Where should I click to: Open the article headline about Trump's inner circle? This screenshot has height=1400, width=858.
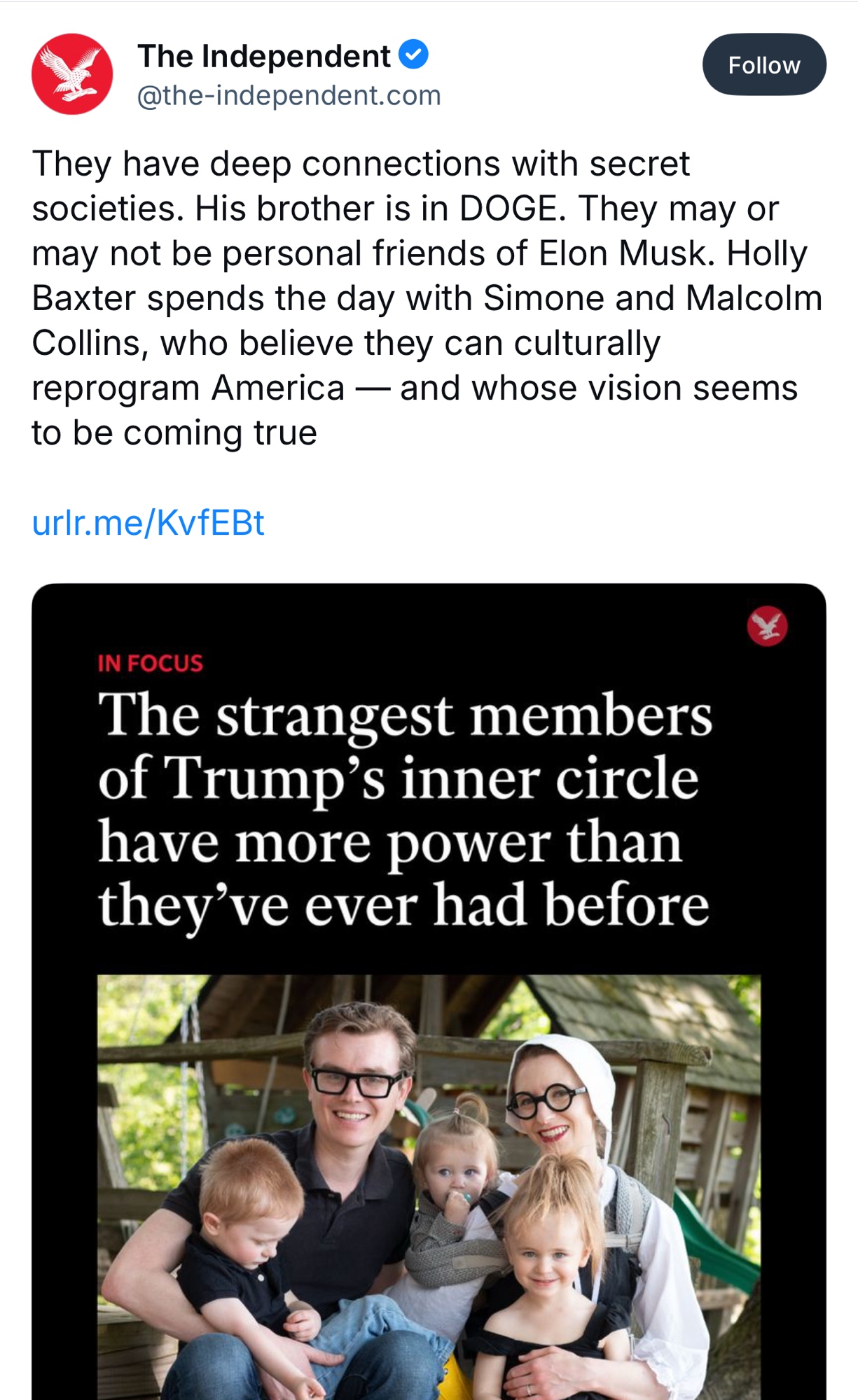point(404,809)
